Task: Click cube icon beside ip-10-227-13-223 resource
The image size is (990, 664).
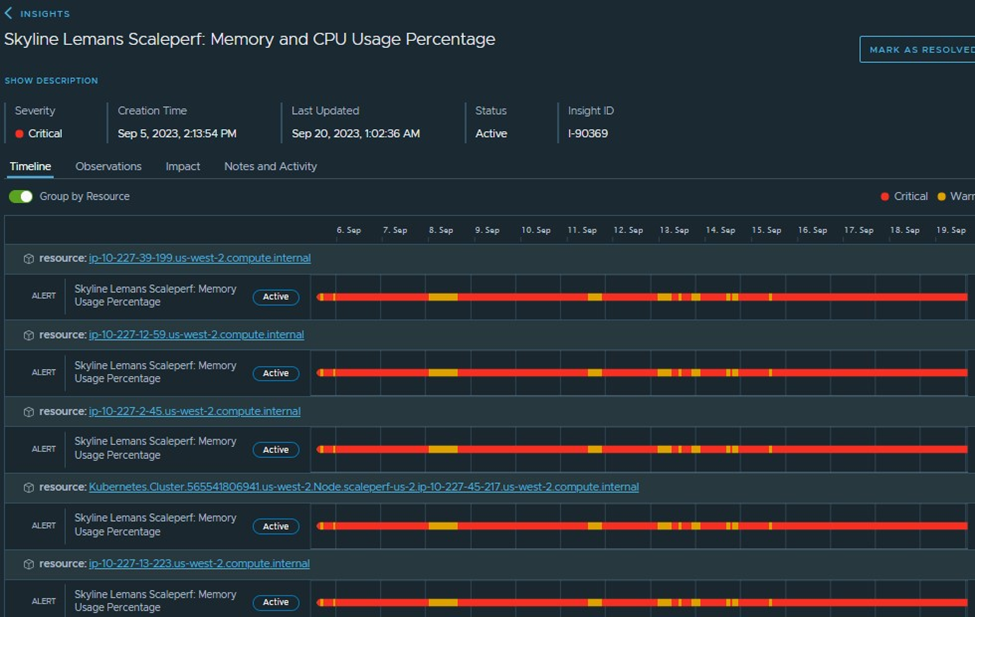Action: pyautogui.click(x=29, y=564)
